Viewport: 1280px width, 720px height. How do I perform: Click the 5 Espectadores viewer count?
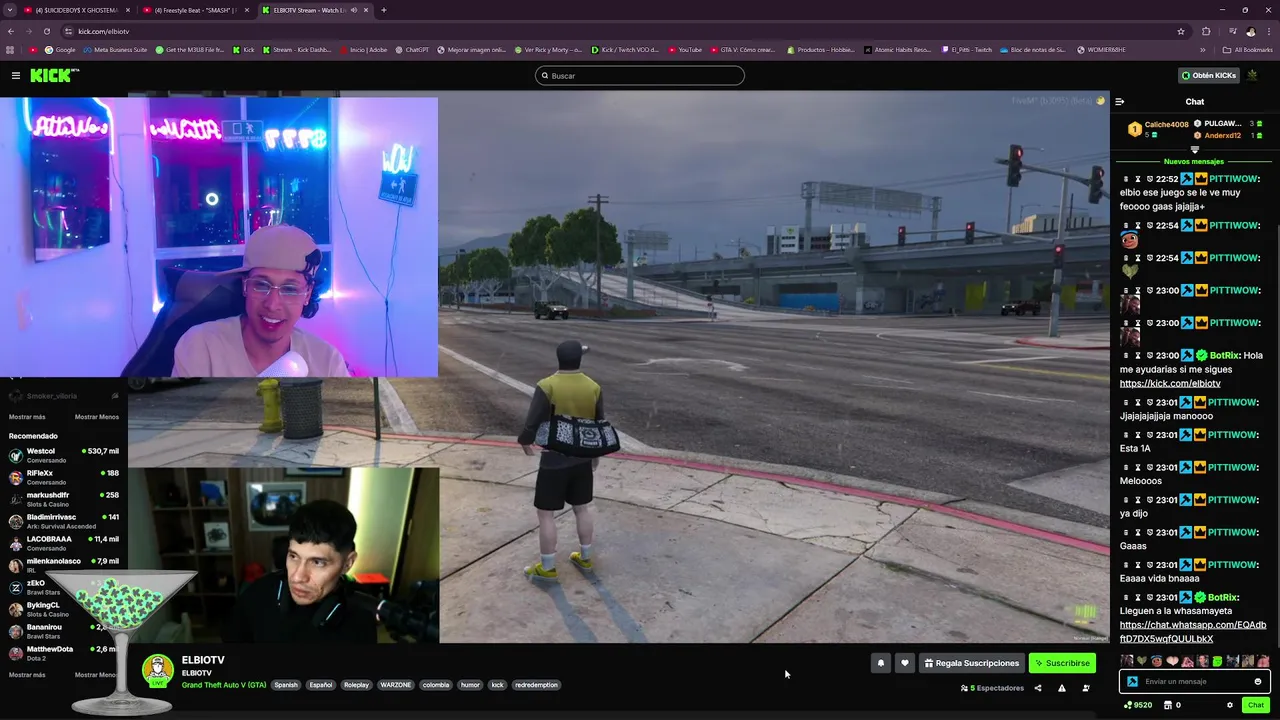point(992,688)
